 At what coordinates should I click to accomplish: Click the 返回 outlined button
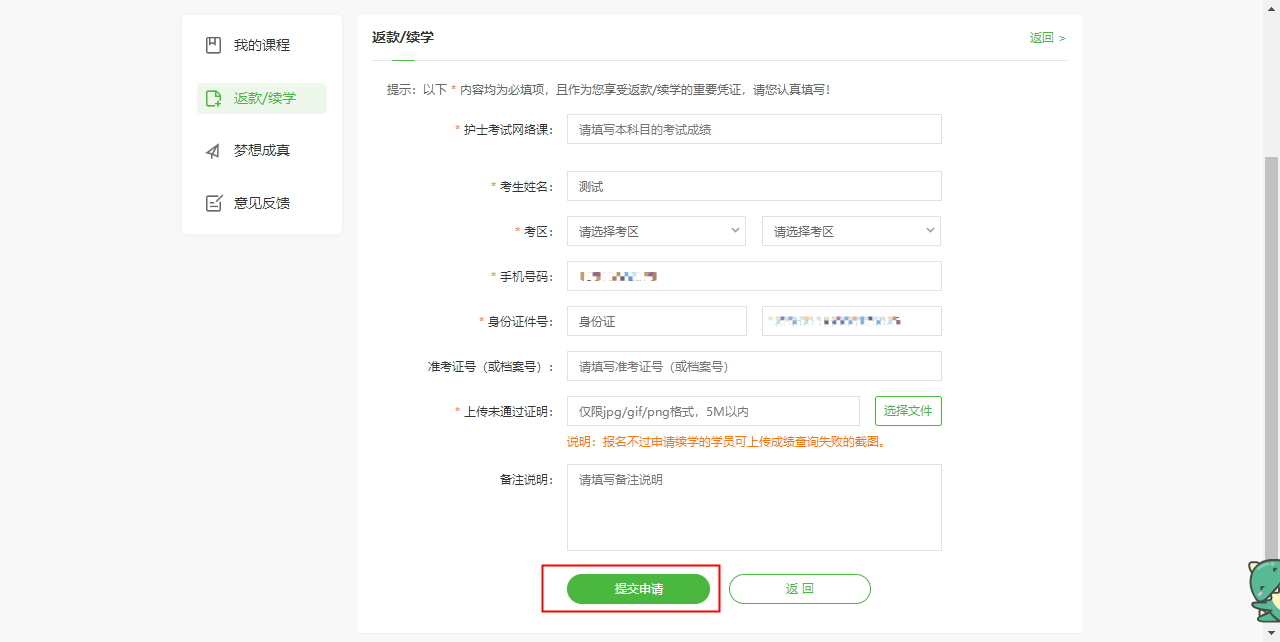point(799,589)
